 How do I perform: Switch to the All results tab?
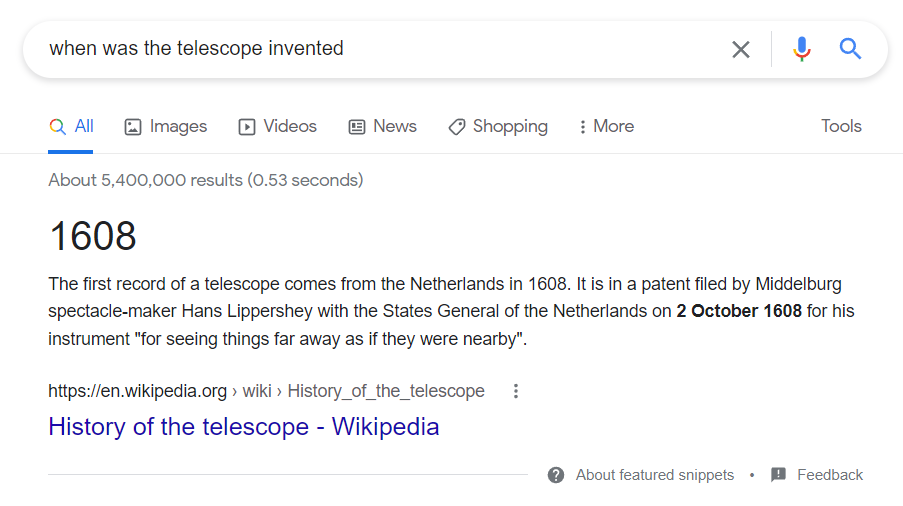tap(71, 127)
